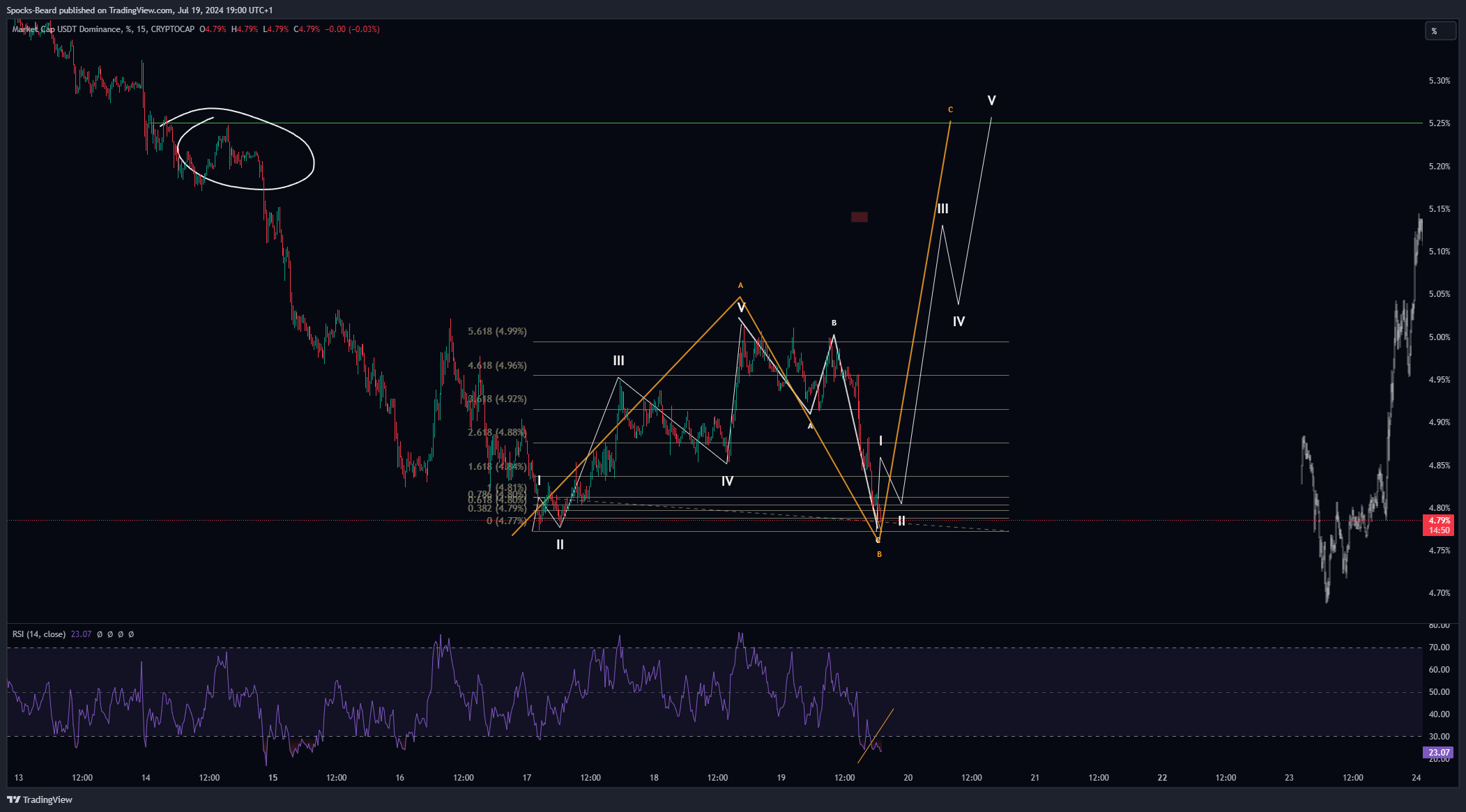Select the white 'B' wave label near 5.00%
Image resolution: width=1466 pixels, height=812 pixels.
(834, 323)
